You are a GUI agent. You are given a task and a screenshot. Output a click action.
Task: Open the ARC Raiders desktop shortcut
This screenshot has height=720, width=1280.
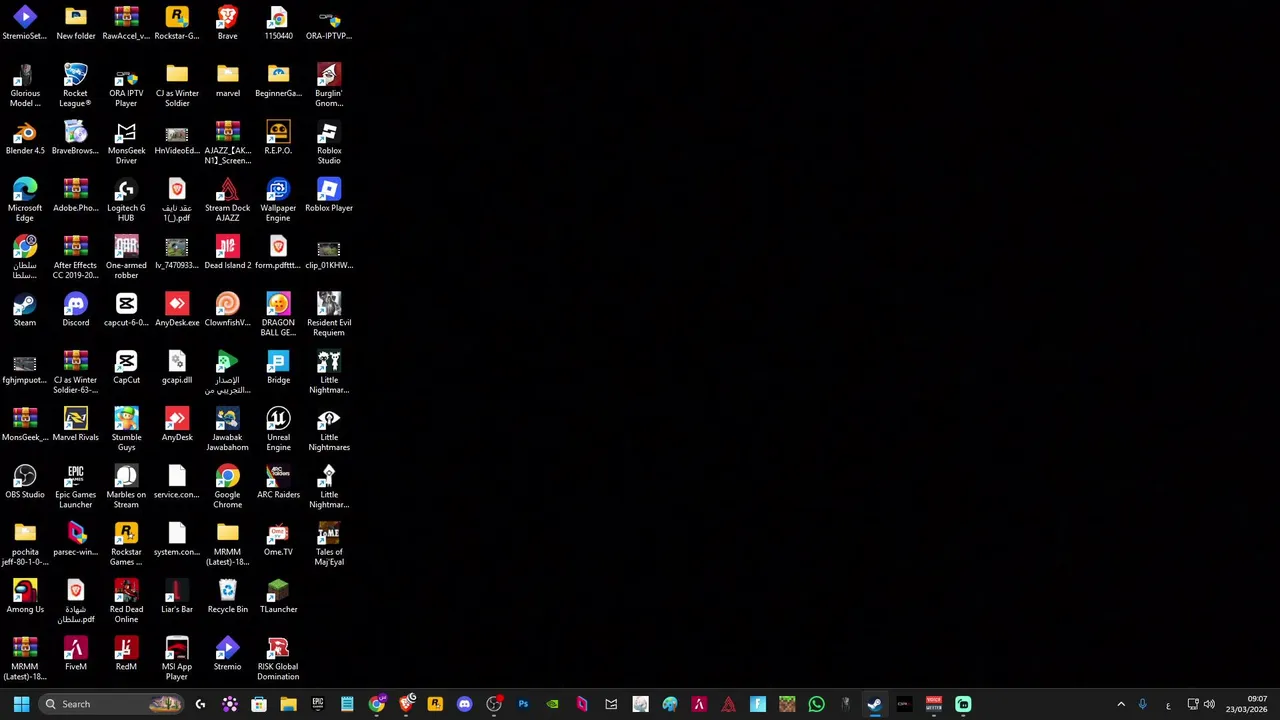[278, 482]
